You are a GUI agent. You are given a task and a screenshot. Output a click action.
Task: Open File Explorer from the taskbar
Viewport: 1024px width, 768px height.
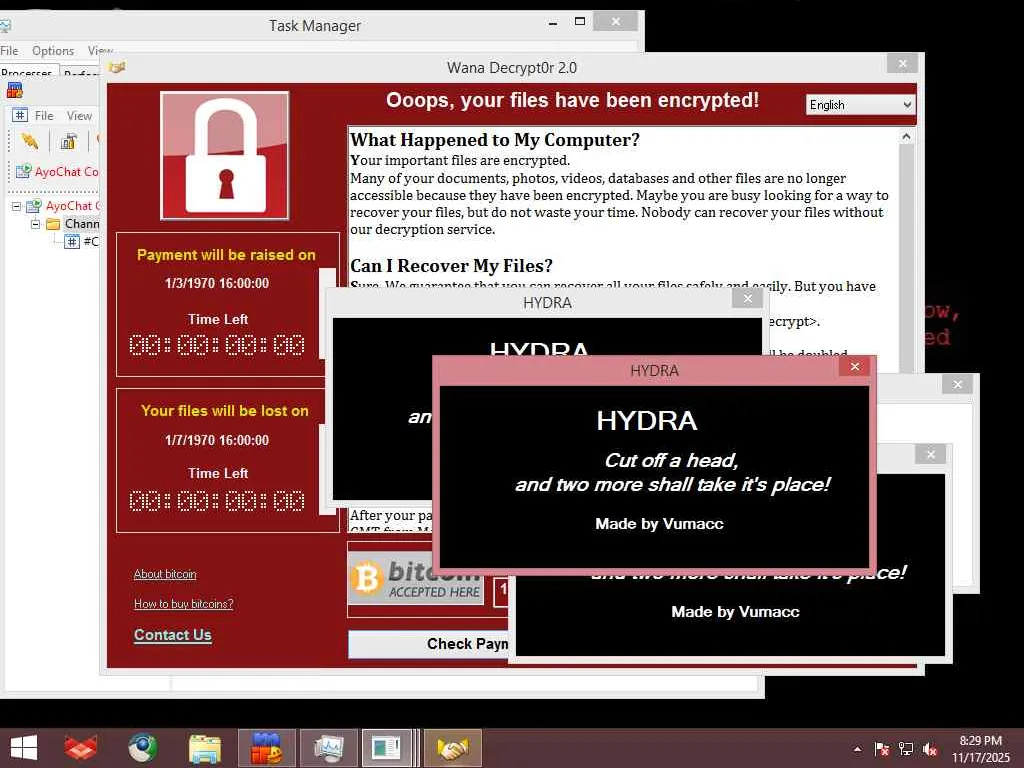click(204, 748)
